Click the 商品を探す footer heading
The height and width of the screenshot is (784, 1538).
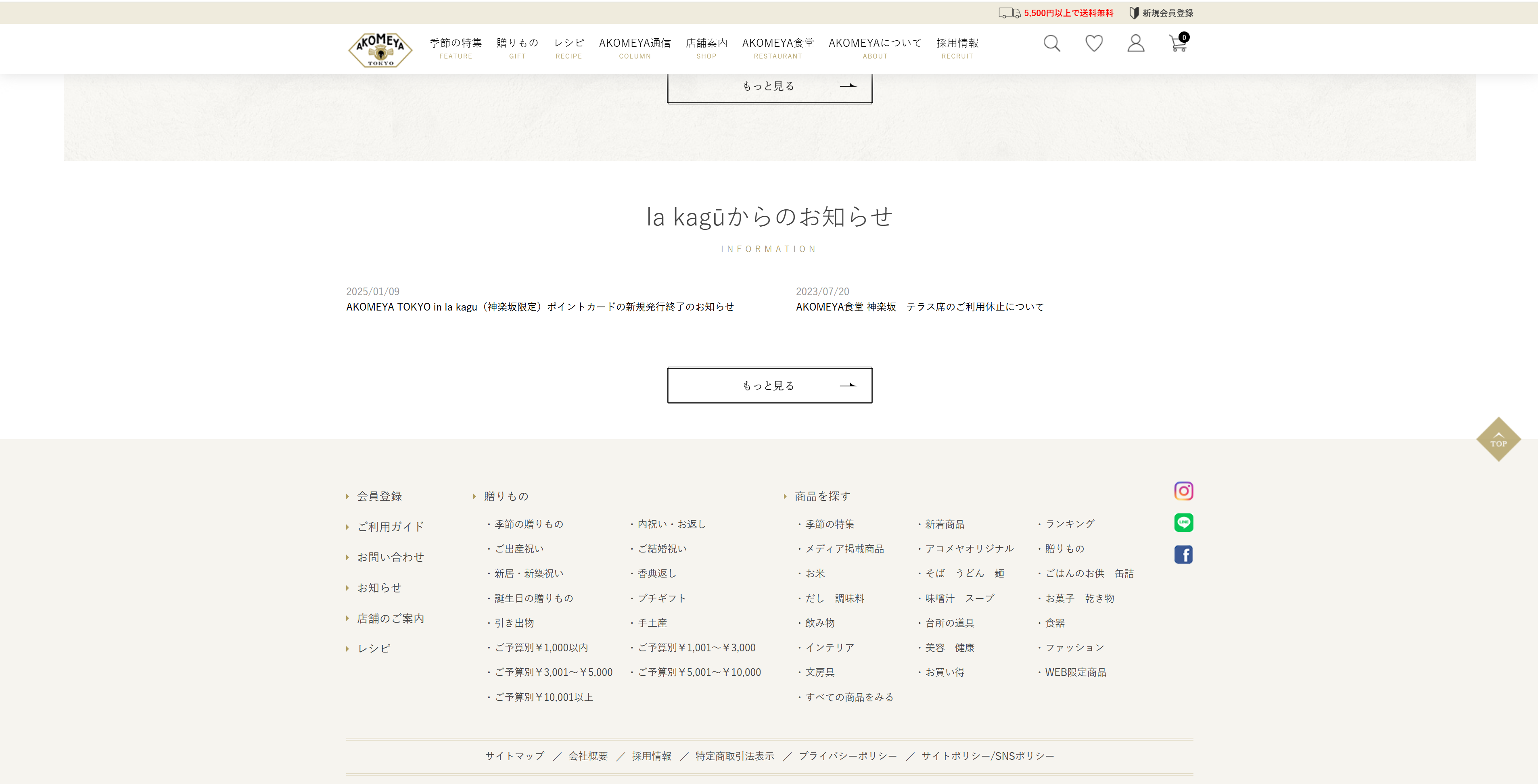coord(822,496)
